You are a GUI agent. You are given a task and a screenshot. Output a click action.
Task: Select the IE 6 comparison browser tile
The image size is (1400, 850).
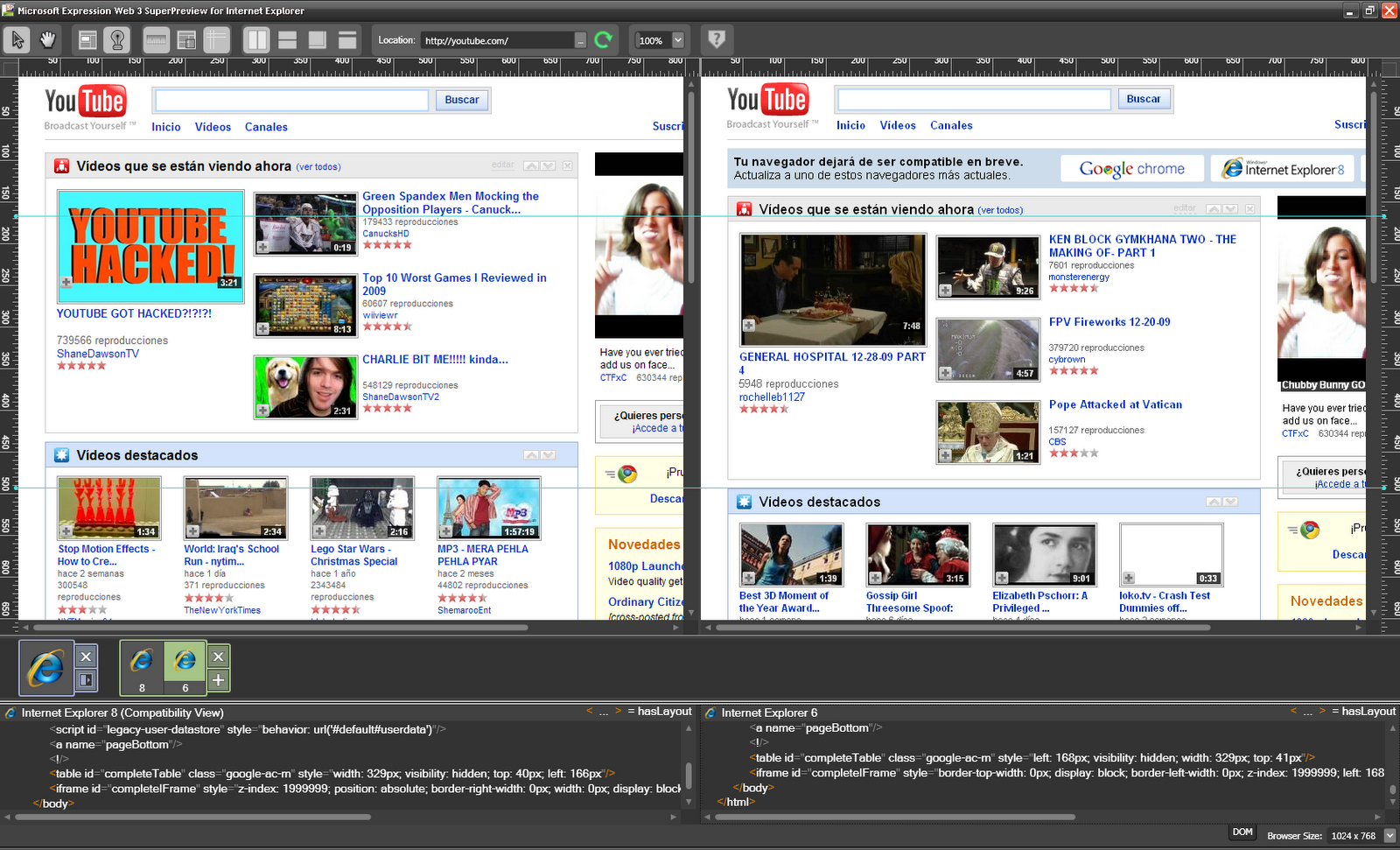coord(185,668)
